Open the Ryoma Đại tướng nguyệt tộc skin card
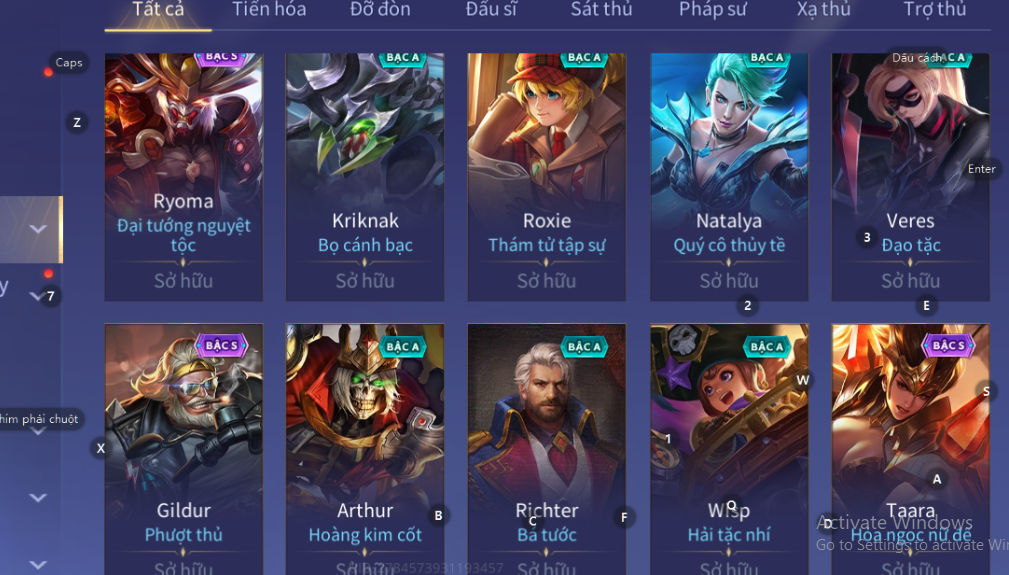1009x575 pixels. tap(183, 177)
